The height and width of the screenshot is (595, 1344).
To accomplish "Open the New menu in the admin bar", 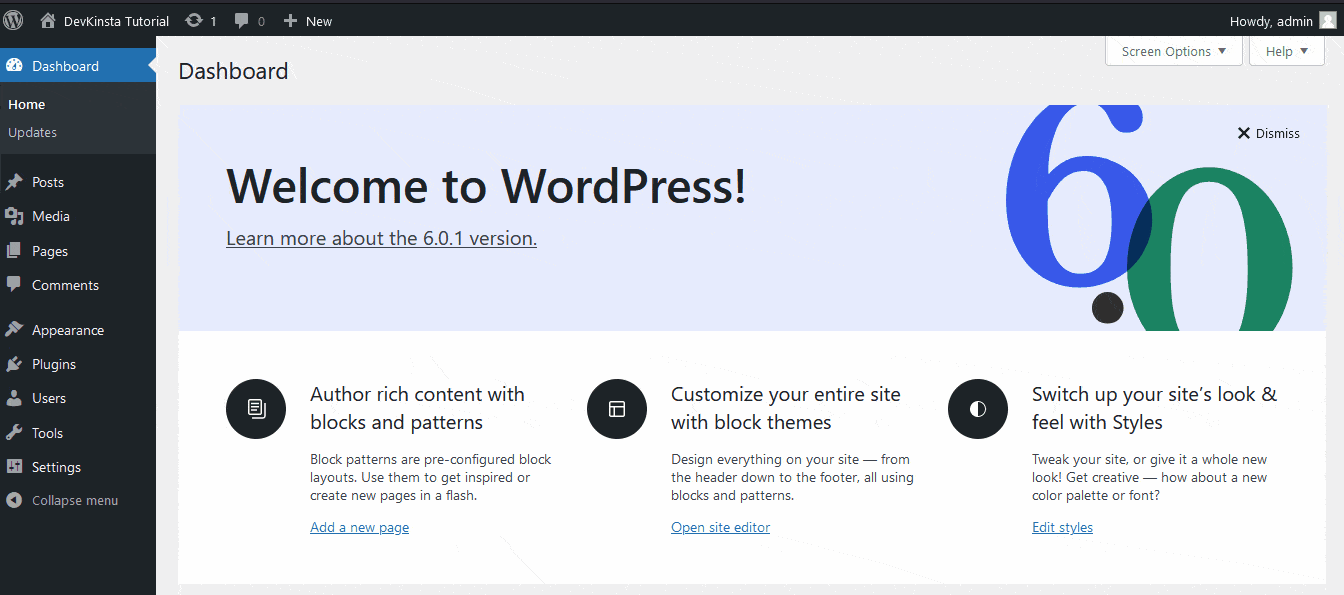I will [x=307, y=20].
